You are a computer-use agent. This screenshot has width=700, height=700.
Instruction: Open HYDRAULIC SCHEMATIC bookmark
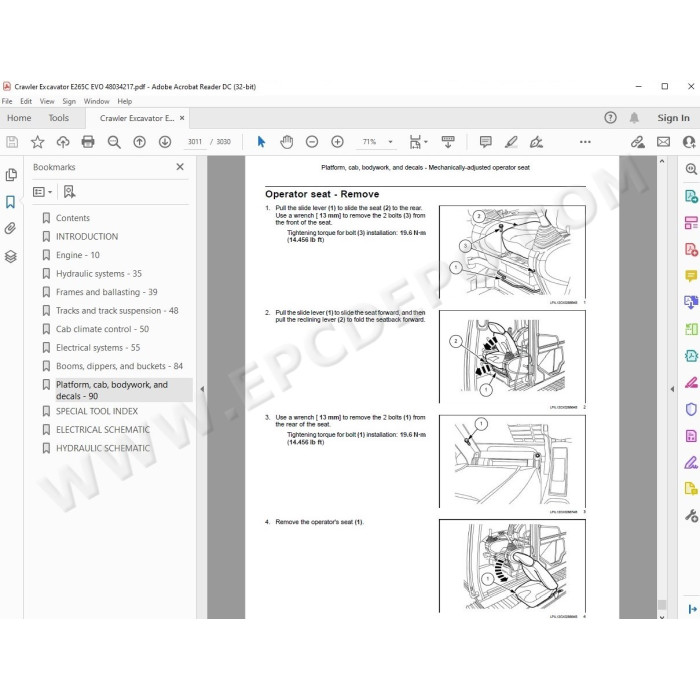[x=103, y=448]
